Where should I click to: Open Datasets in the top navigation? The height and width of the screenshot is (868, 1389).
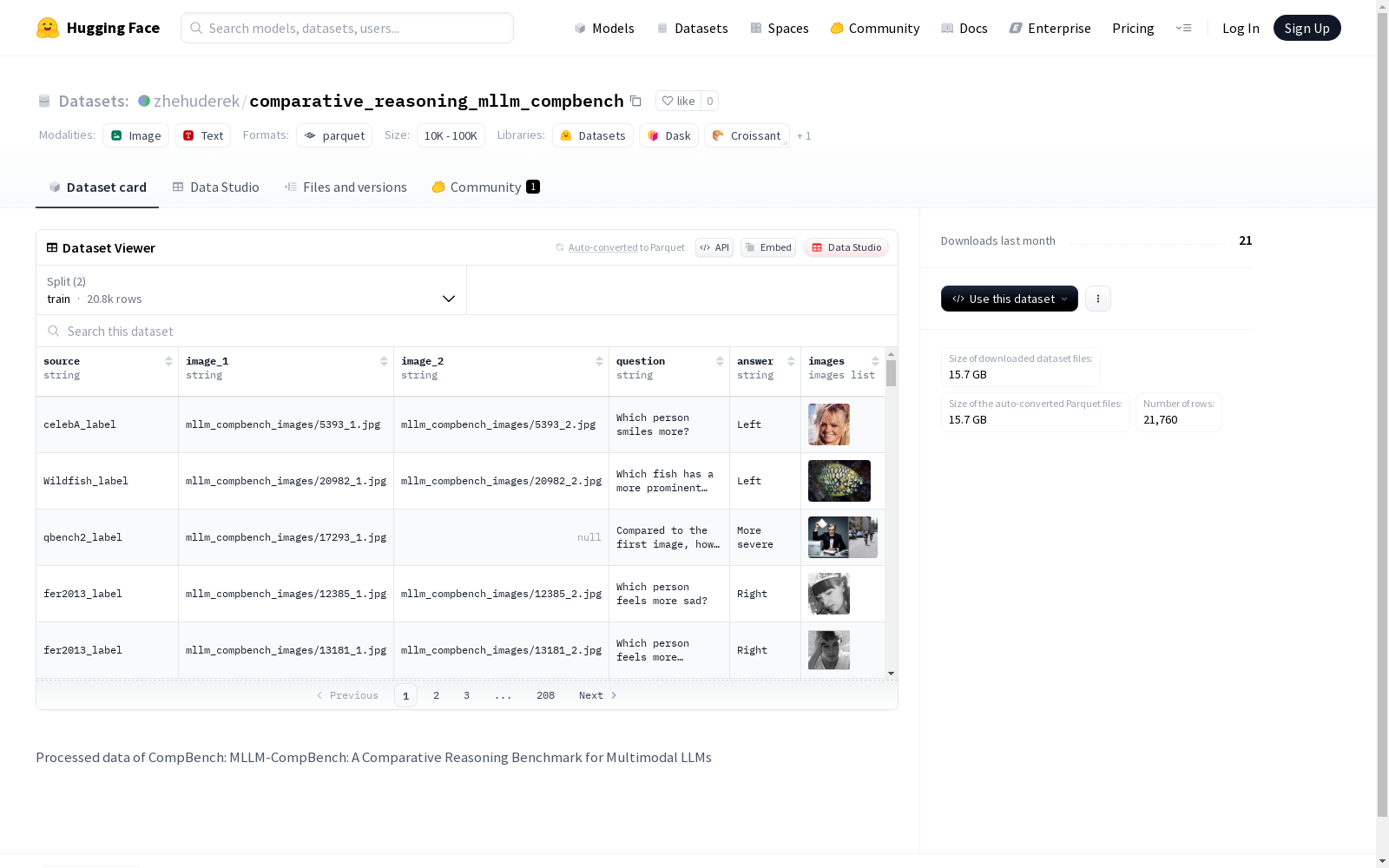(x=692, y=28)
